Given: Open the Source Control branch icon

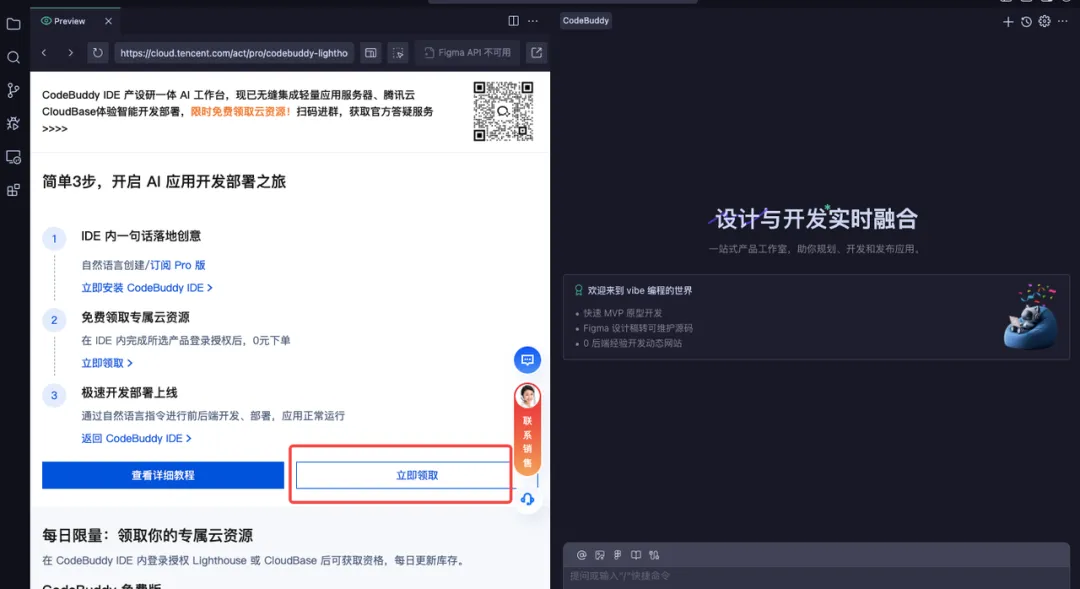Looking at the screenshot, I should pyautogui.click(x=13, y=90).
